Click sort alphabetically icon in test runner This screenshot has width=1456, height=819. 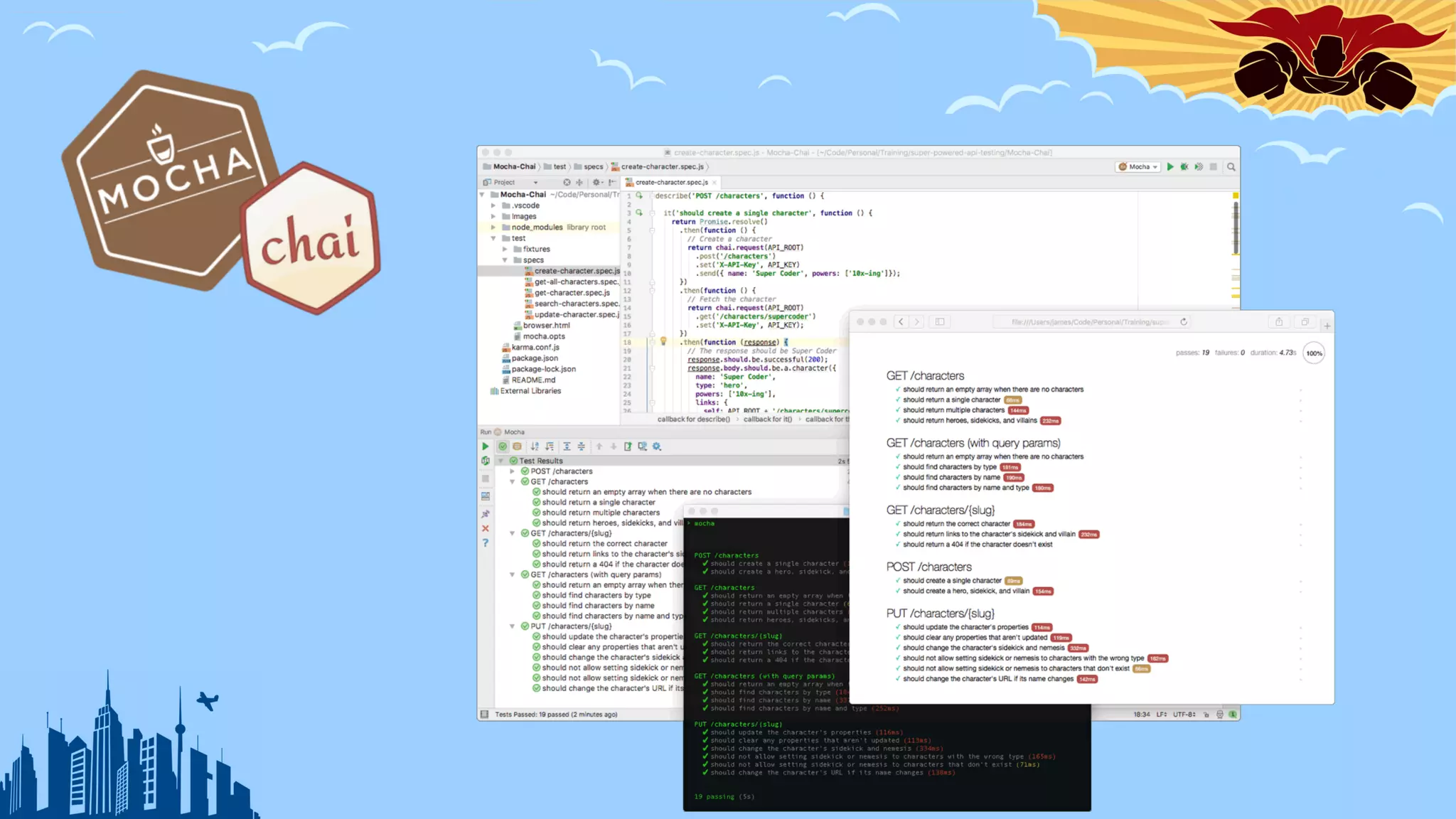pos(535,446)
